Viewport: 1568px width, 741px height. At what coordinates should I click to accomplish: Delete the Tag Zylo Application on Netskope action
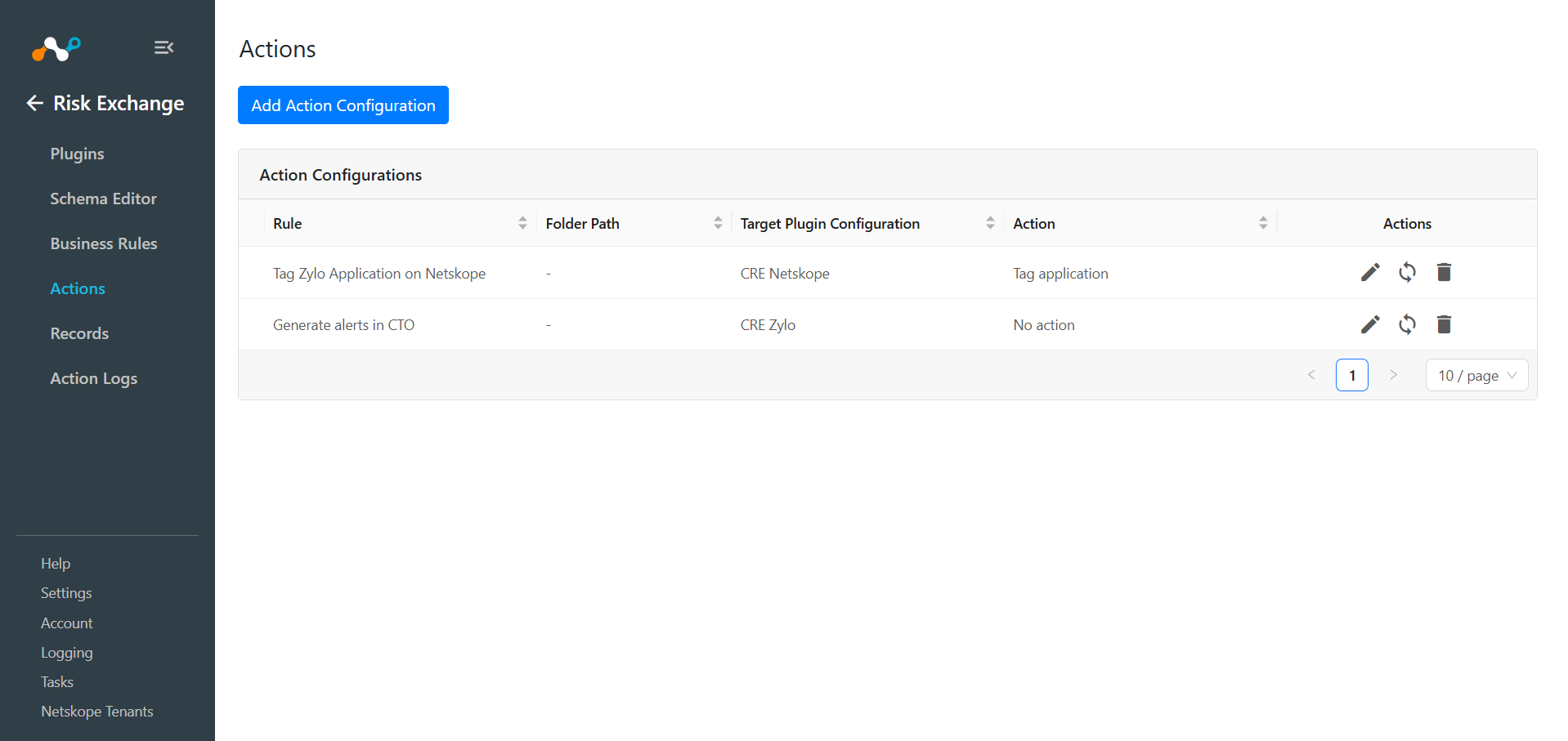click(x=1444, y=272)
